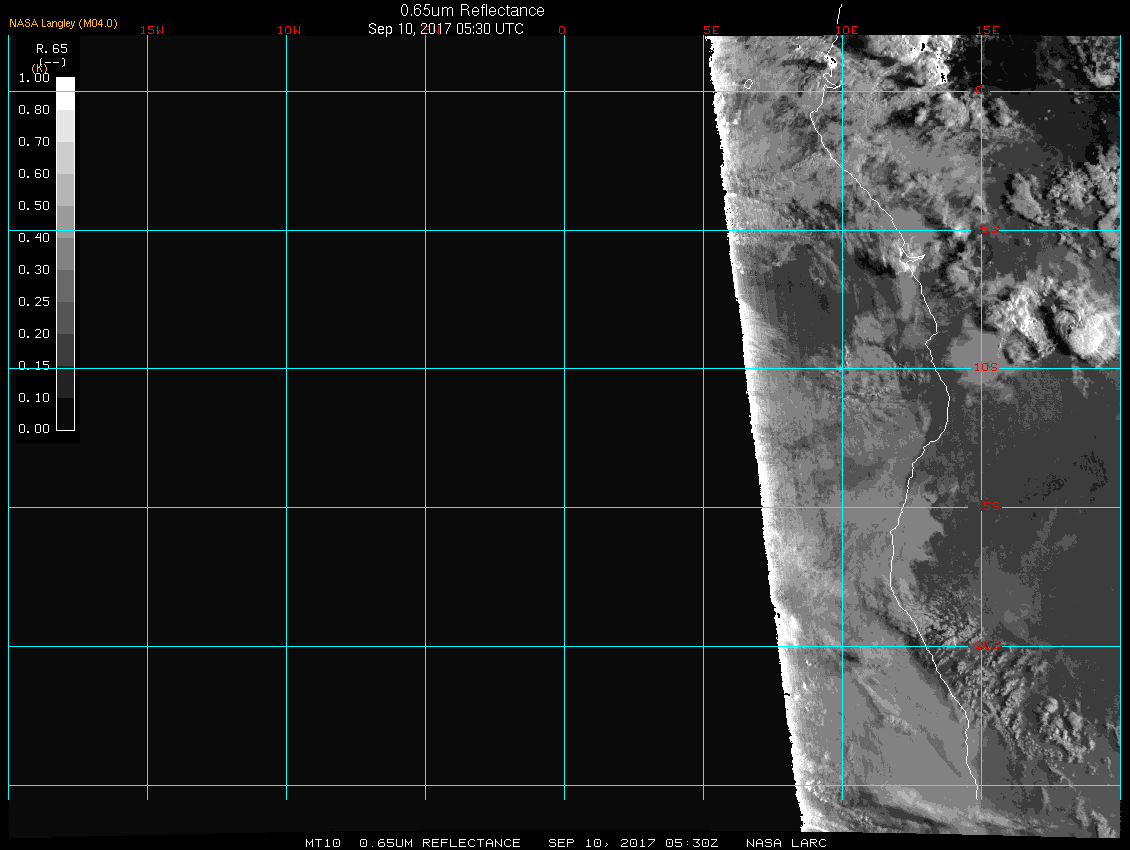Click the 0.80 label on the reflectance scale

34,110
